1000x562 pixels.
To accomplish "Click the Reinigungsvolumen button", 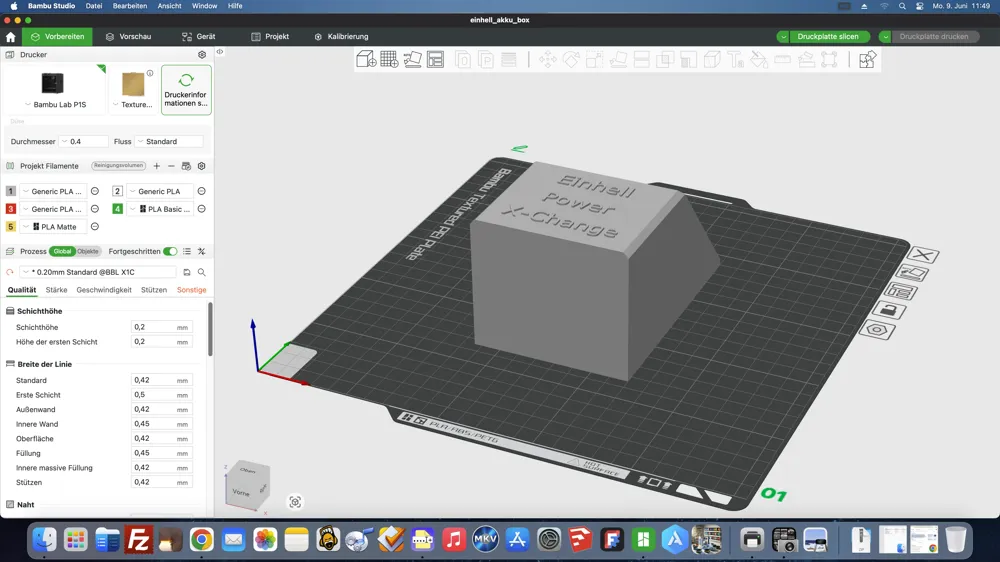I will (x=119, y=166).
